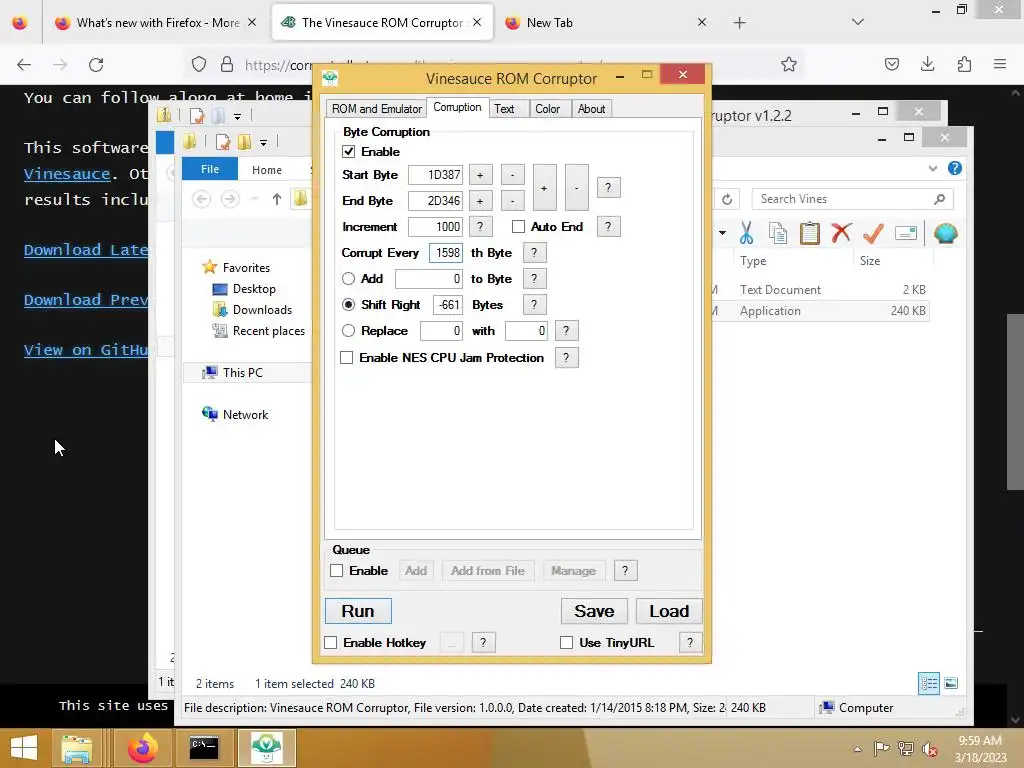1024x768 pixels.
Task: Click the Start Byte input field
Action: tap(435, 175)
